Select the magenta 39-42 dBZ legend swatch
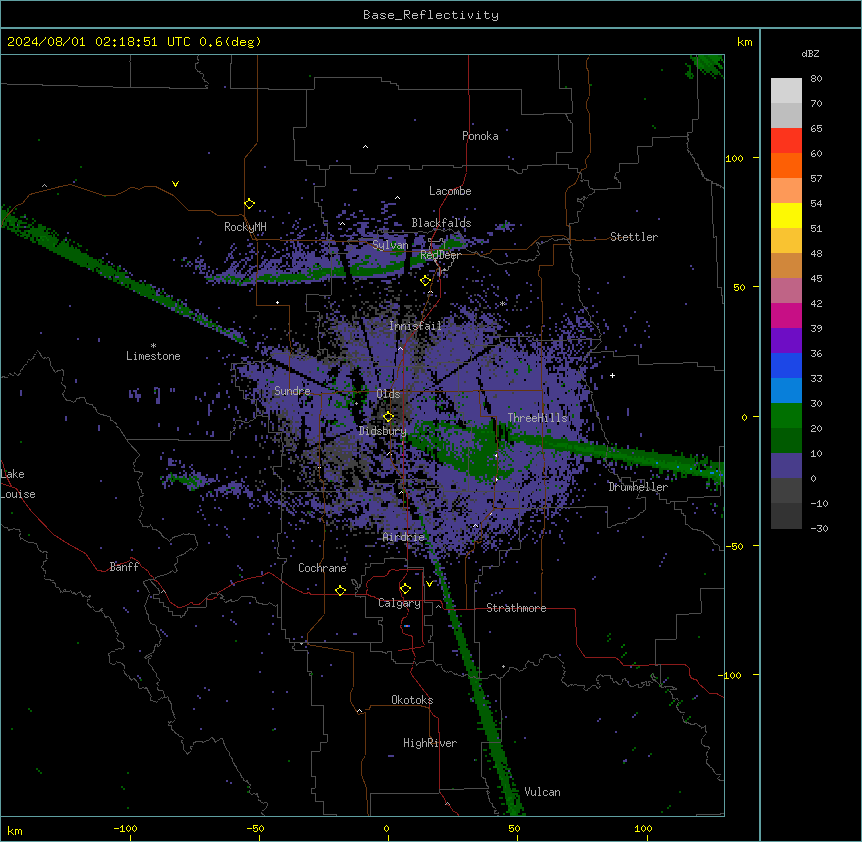 click(786, 315)
